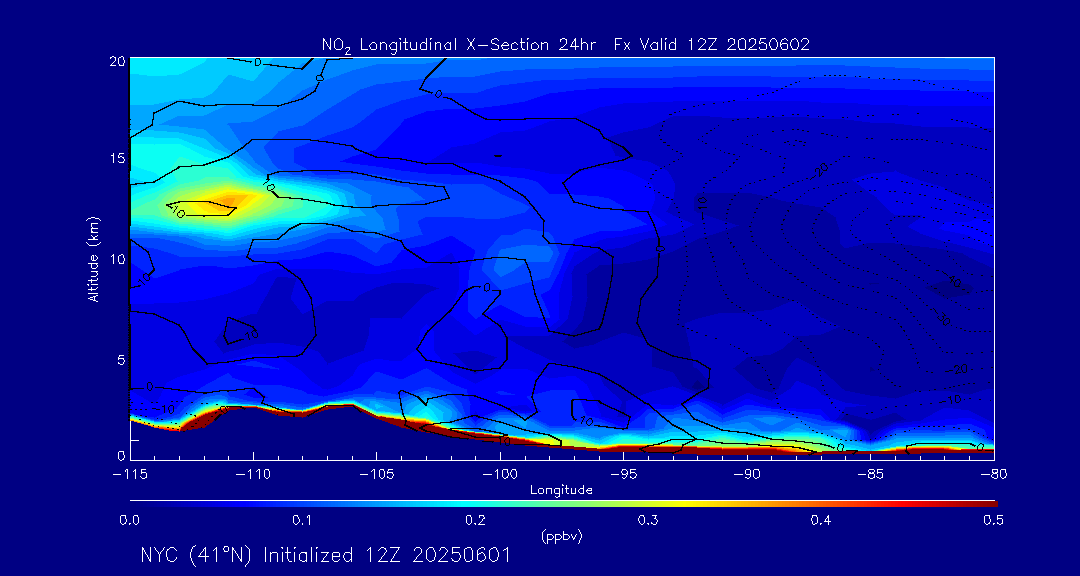The height and width of the screenshot is (576, 1080).
Task: Click the (ppbv) units label
Action: click(561, 536)
